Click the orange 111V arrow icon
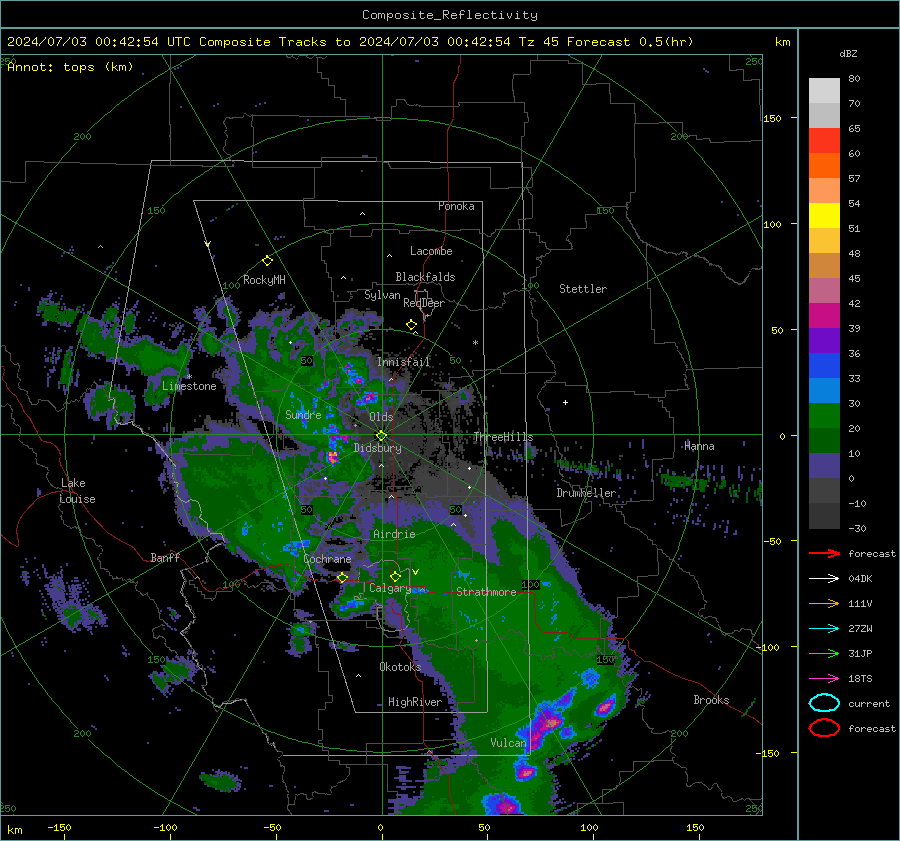900x841 pixels. [824, 603]
